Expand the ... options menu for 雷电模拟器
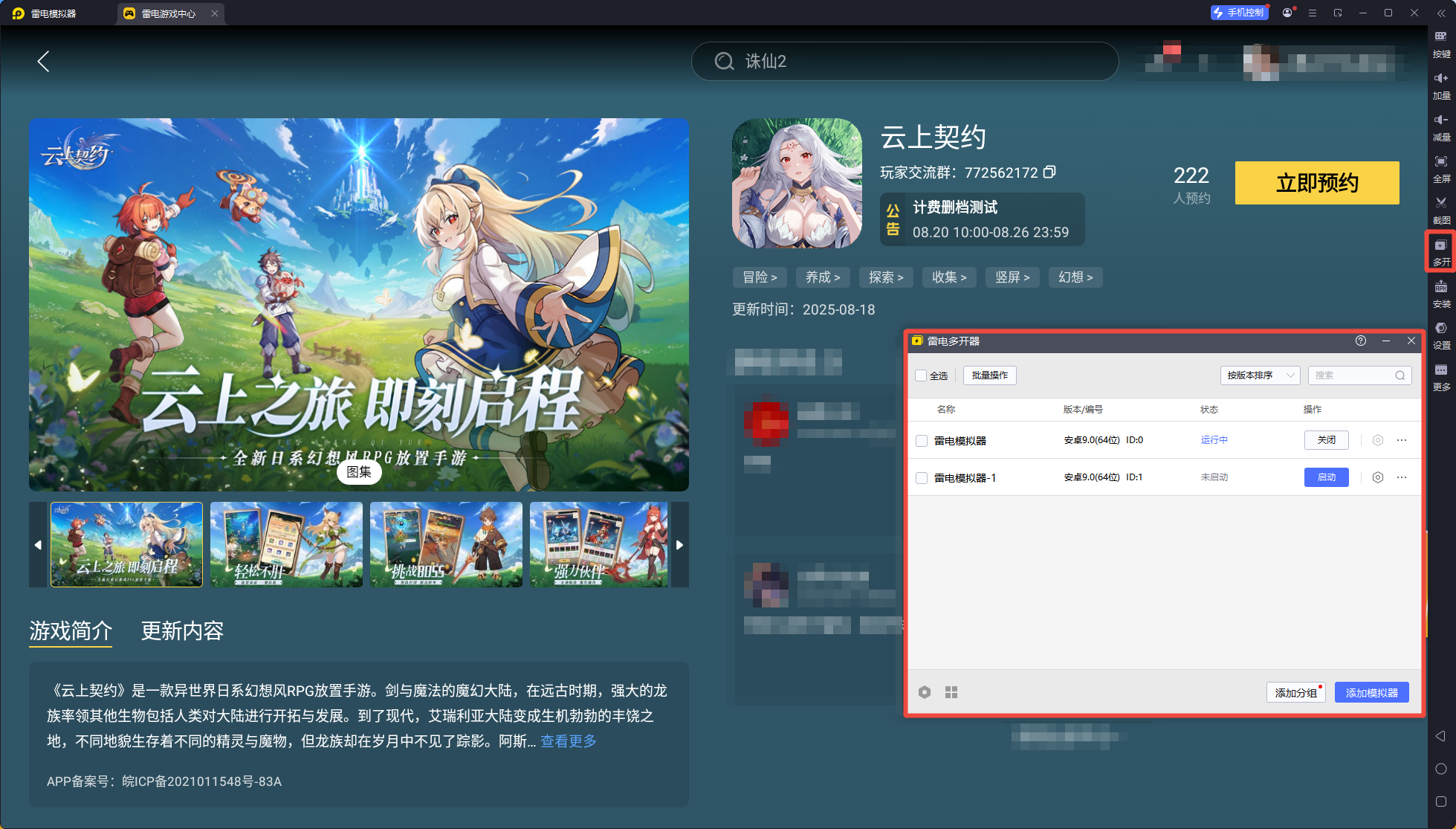Viewport: 1456px width, 829px height. (1403, 440)
